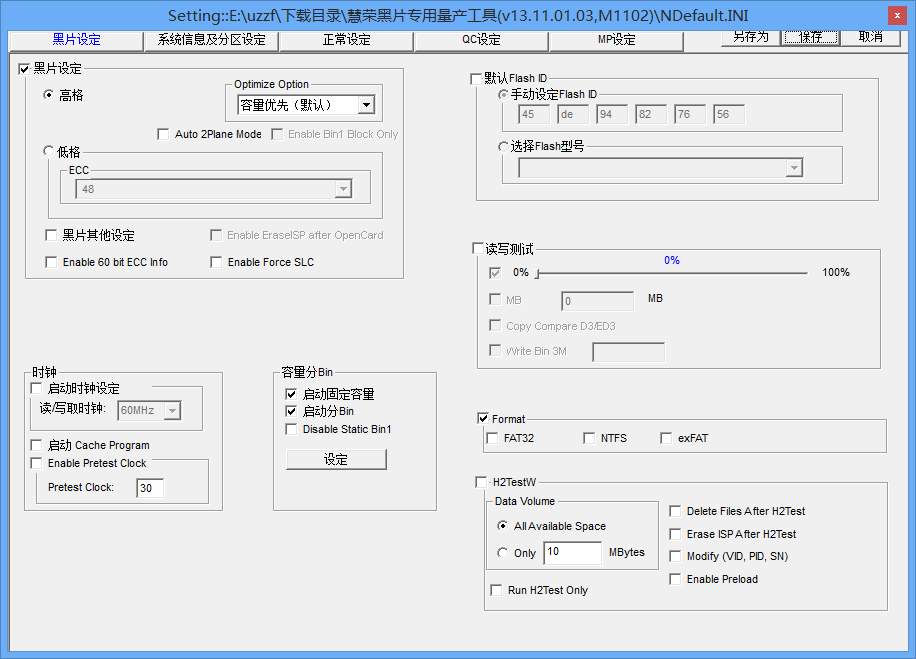The image size is (916, 659).
Task: Open the ECC value dropdown
Action: tap(344, 189)
